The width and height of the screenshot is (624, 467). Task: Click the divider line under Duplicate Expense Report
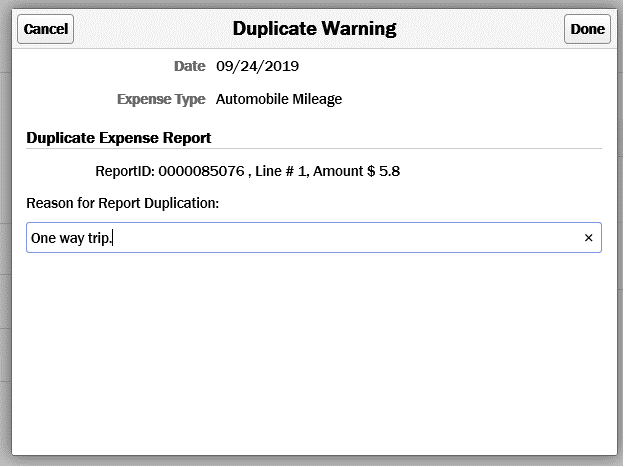click(314, 149)
